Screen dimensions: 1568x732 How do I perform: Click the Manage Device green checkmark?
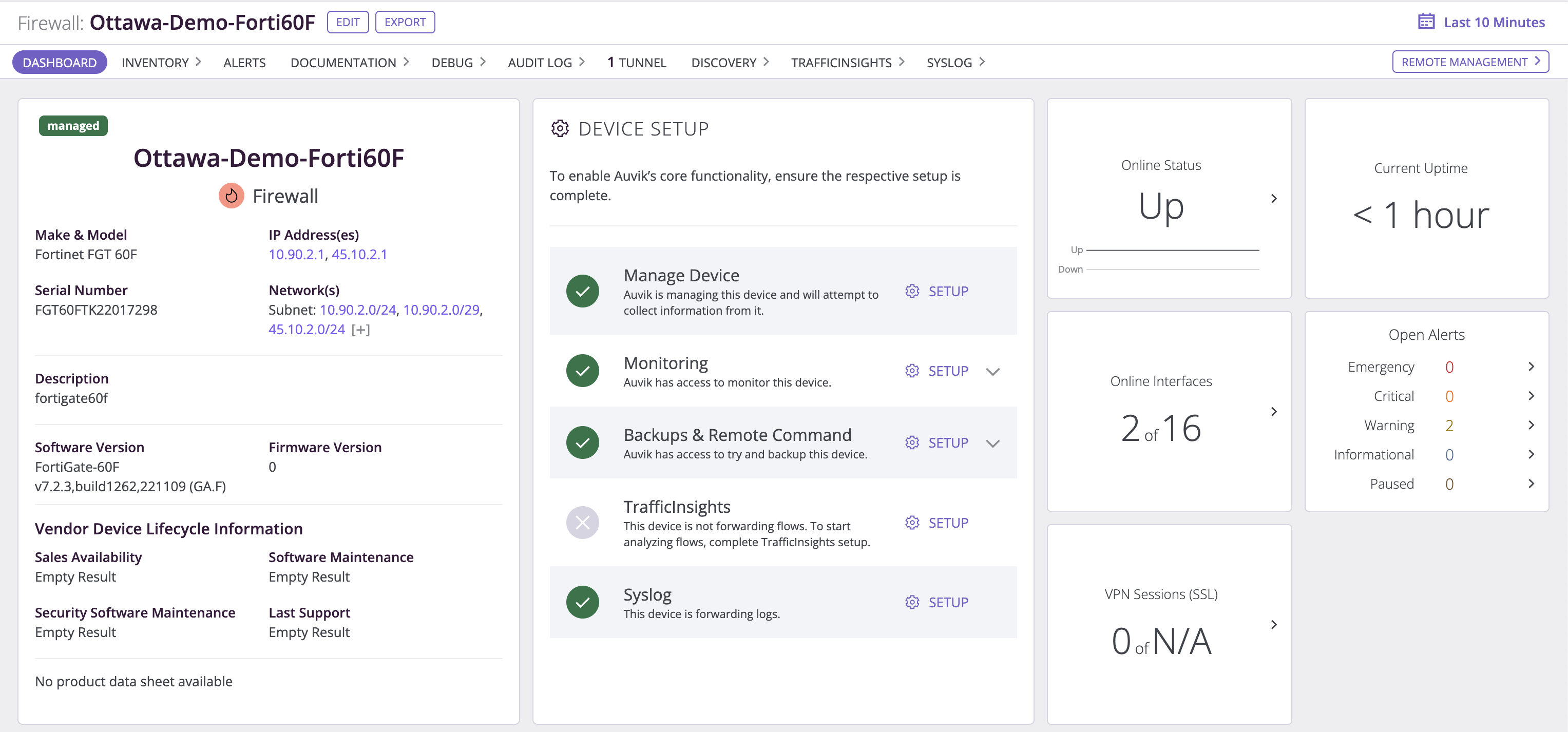[x=582, y=292]
